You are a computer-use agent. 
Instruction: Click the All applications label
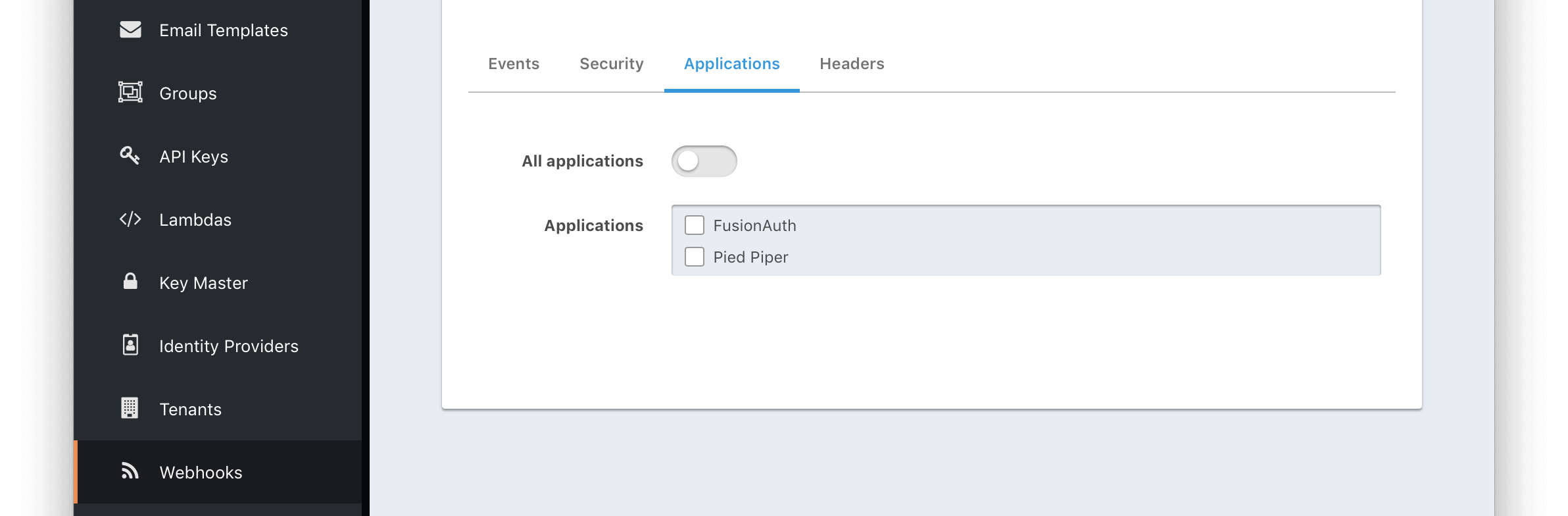(x=582, y=161)
